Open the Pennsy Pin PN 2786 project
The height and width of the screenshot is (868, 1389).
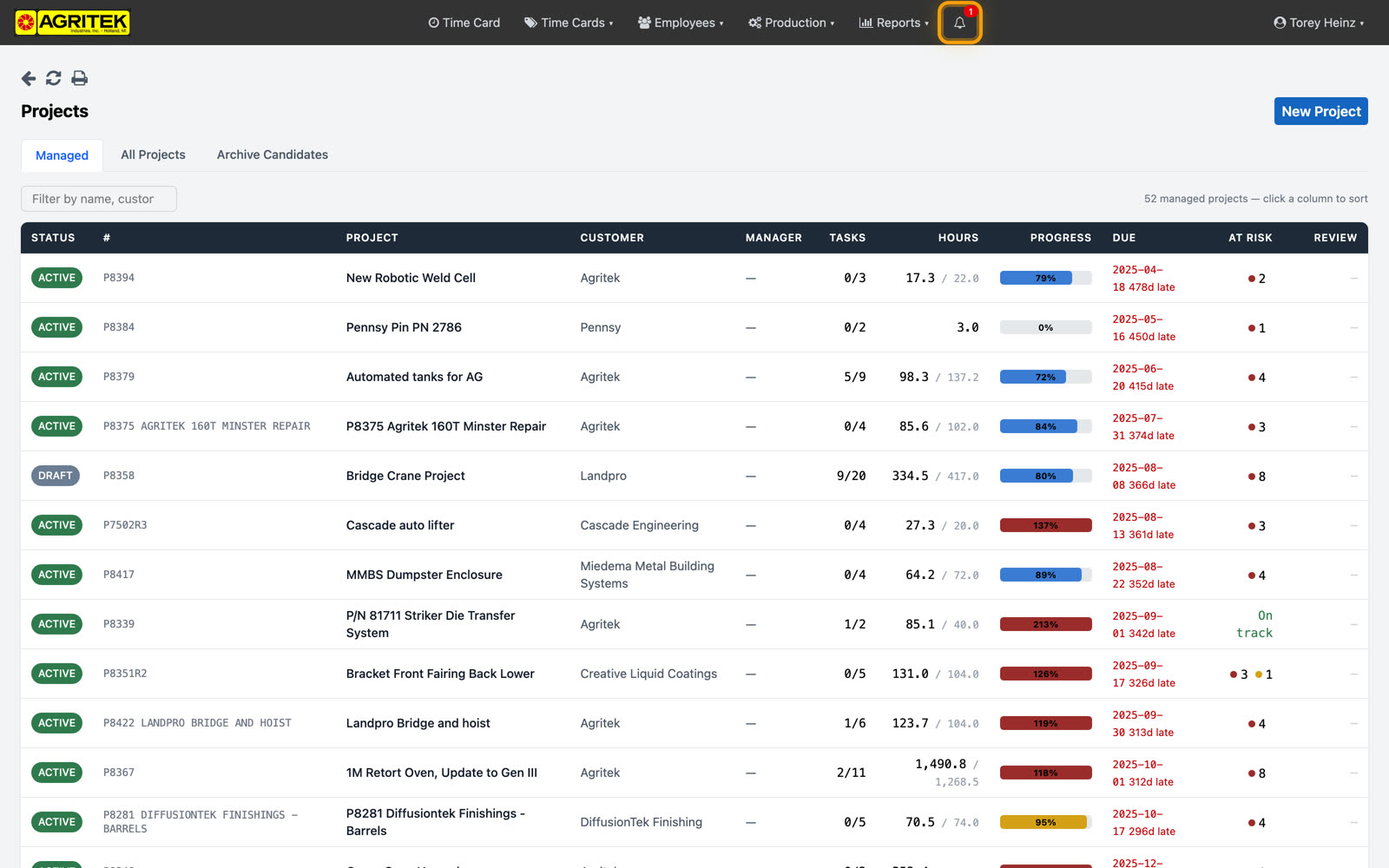(x=404, y=327)
